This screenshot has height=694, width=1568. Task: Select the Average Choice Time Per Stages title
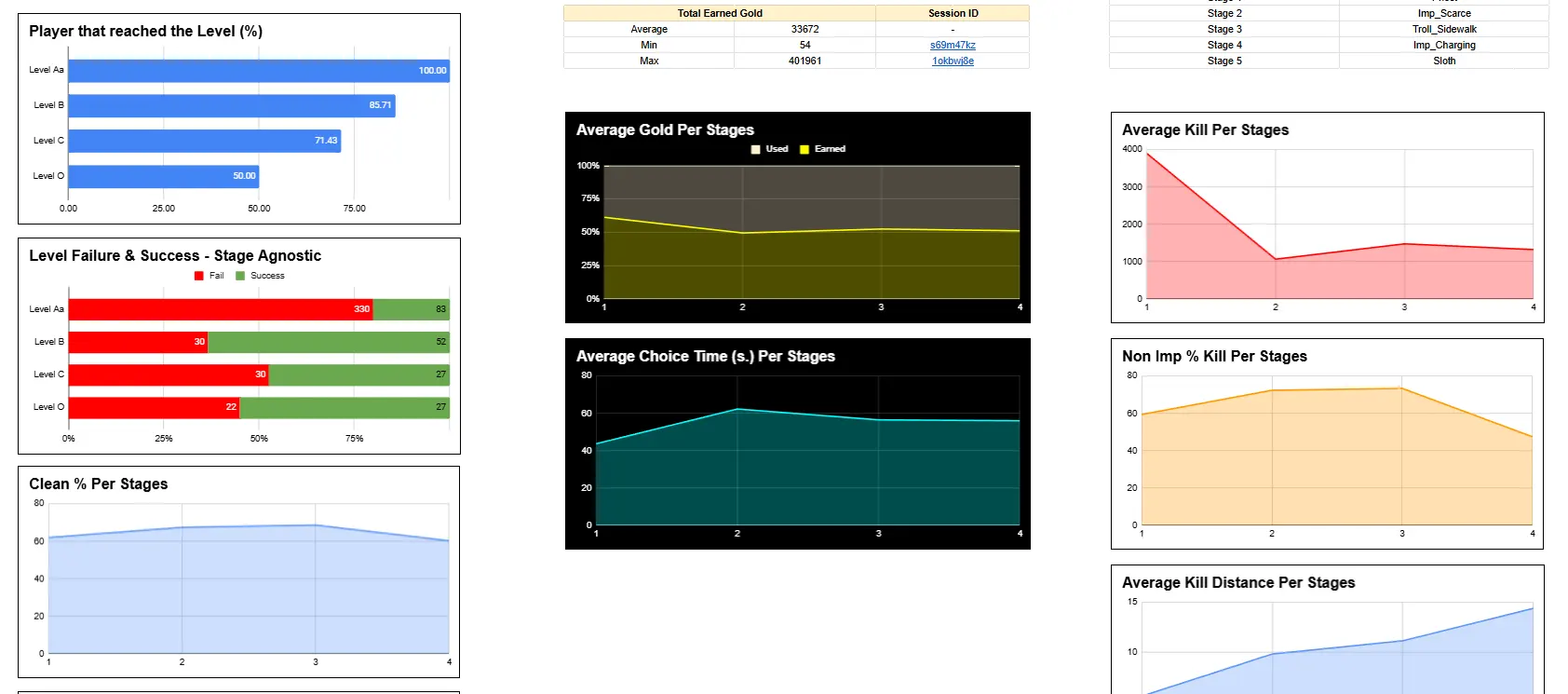click(x=705, y=357)
